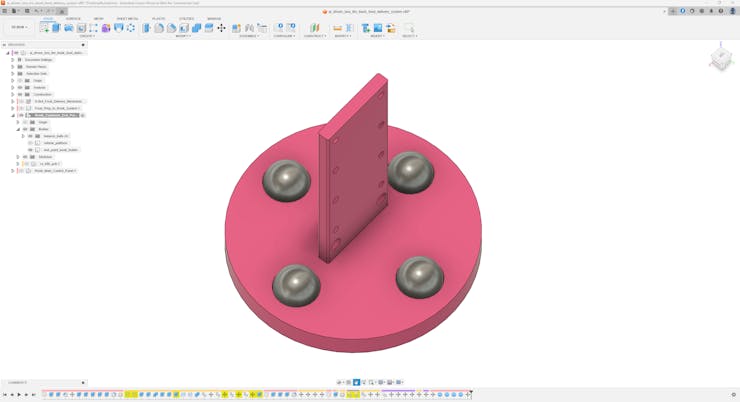Expand the Named Views folder
Screen dimensions: 740x402
tap(13, 67)
